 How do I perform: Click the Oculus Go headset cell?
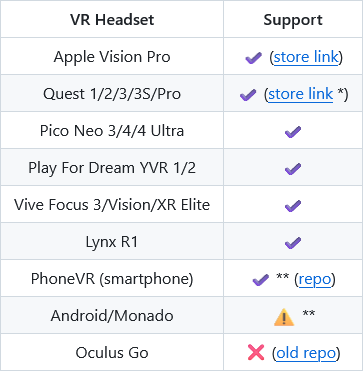(x=112, y=353)
